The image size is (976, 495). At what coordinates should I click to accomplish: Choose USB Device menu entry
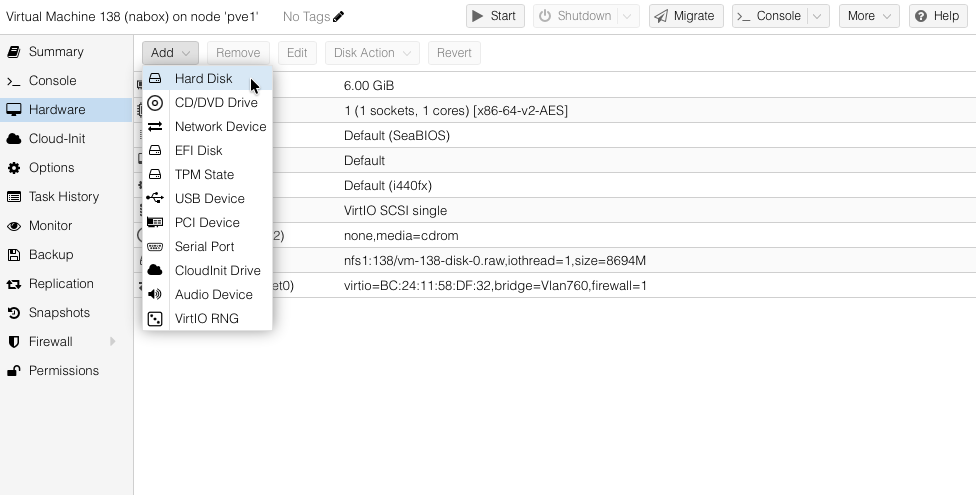(x=207, y=199)
